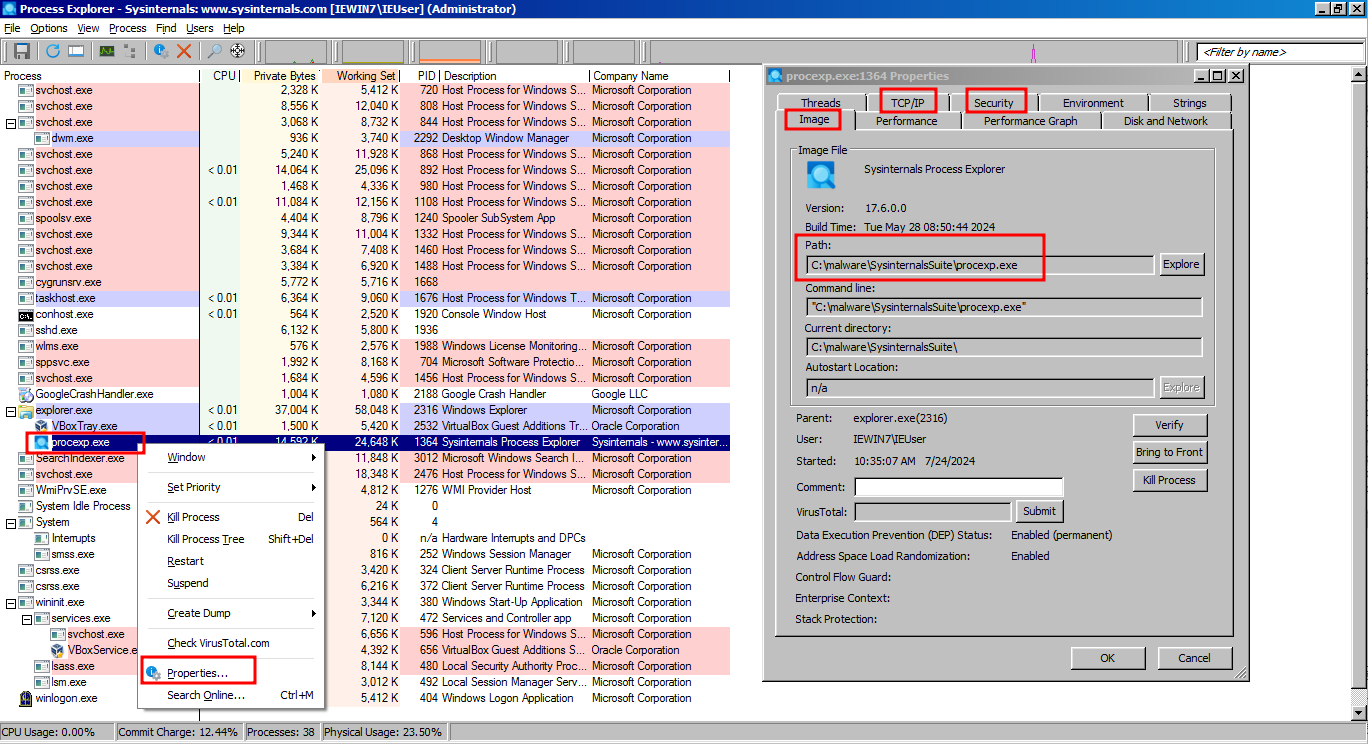This screenshot has height=744, width=1368.
Task: Select the lsass.exe process row
Action: click(365, 666)
